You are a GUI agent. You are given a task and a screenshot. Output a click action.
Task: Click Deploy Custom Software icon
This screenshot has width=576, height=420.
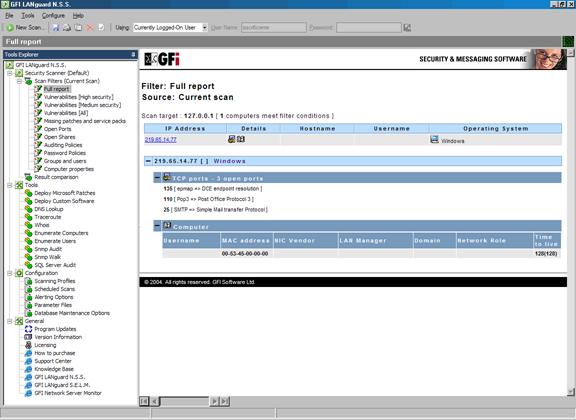[x=28, y=201]
